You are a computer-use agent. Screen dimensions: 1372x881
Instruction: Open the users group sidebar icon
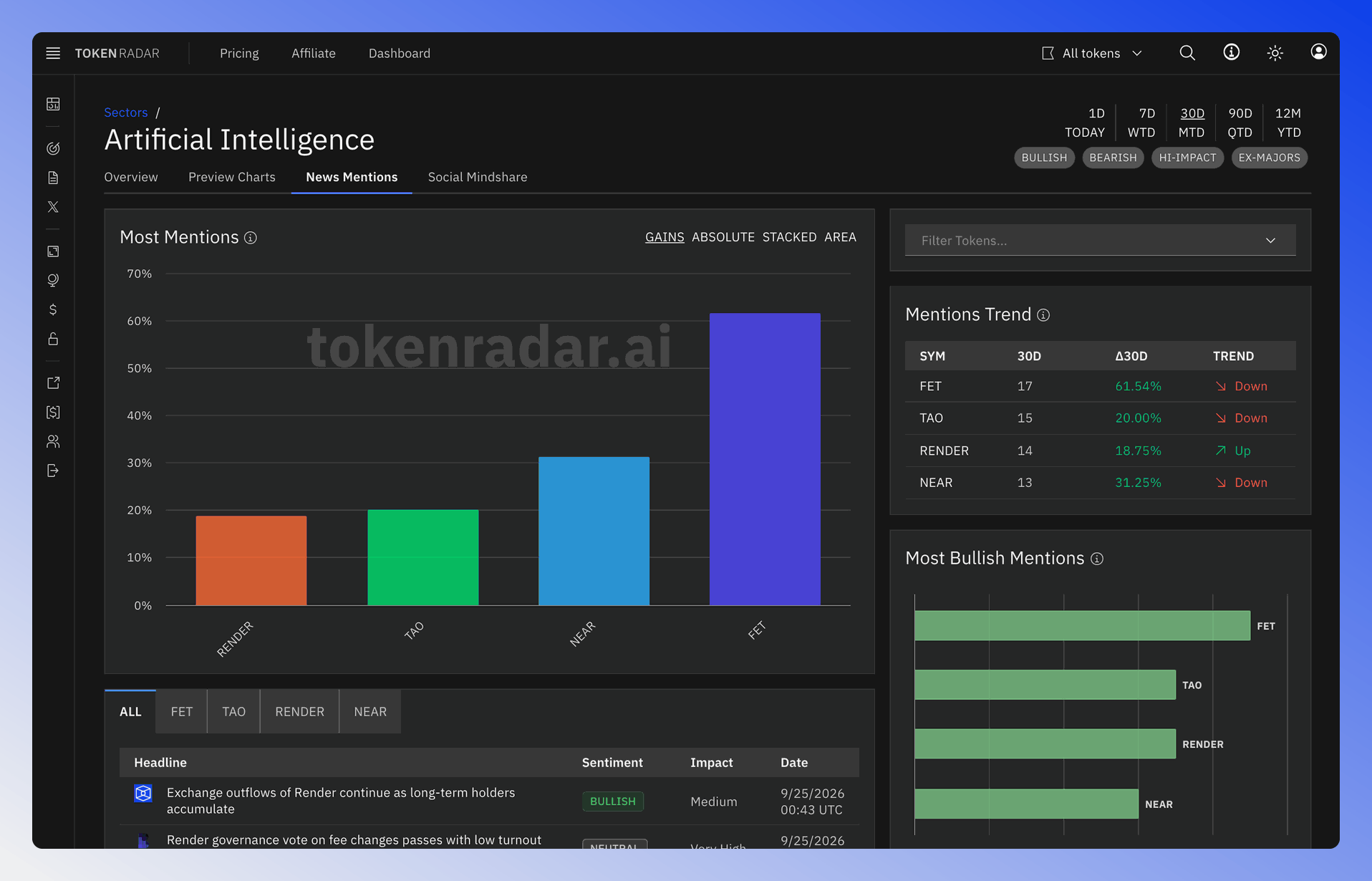(53, 441)
